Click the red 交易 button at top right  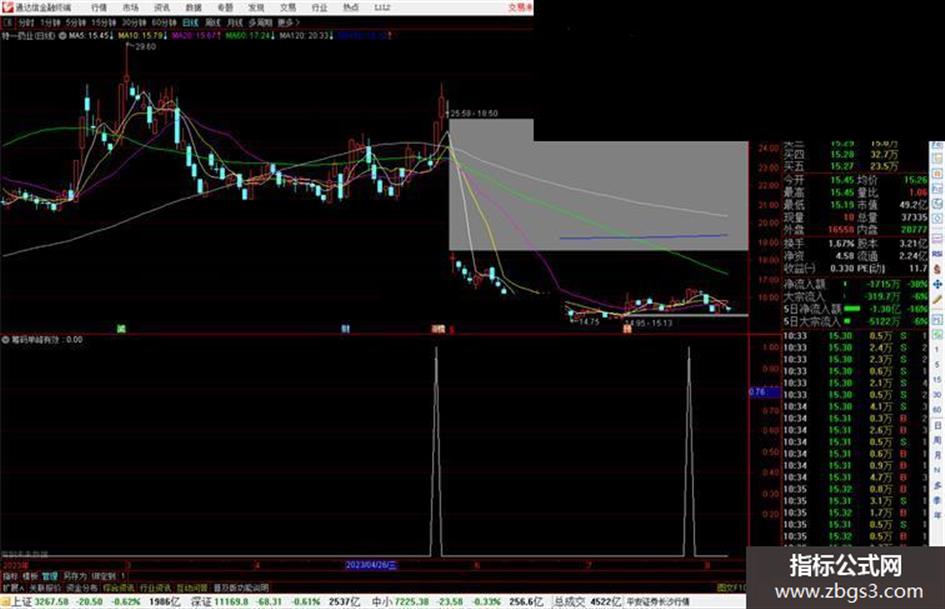click(x=519, y=7)
